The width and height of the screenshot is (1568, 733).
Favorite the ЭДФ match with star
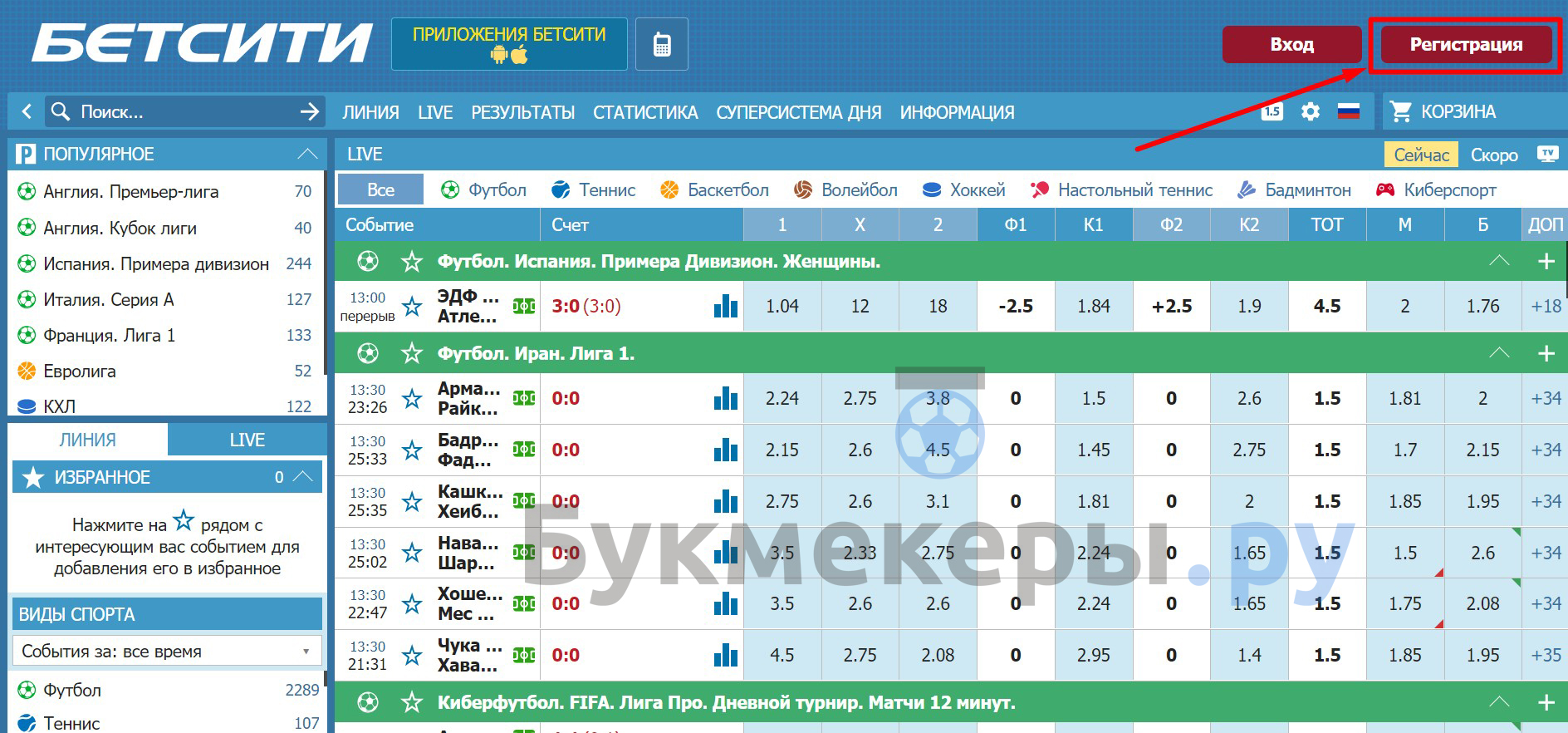tap(412, 306)
